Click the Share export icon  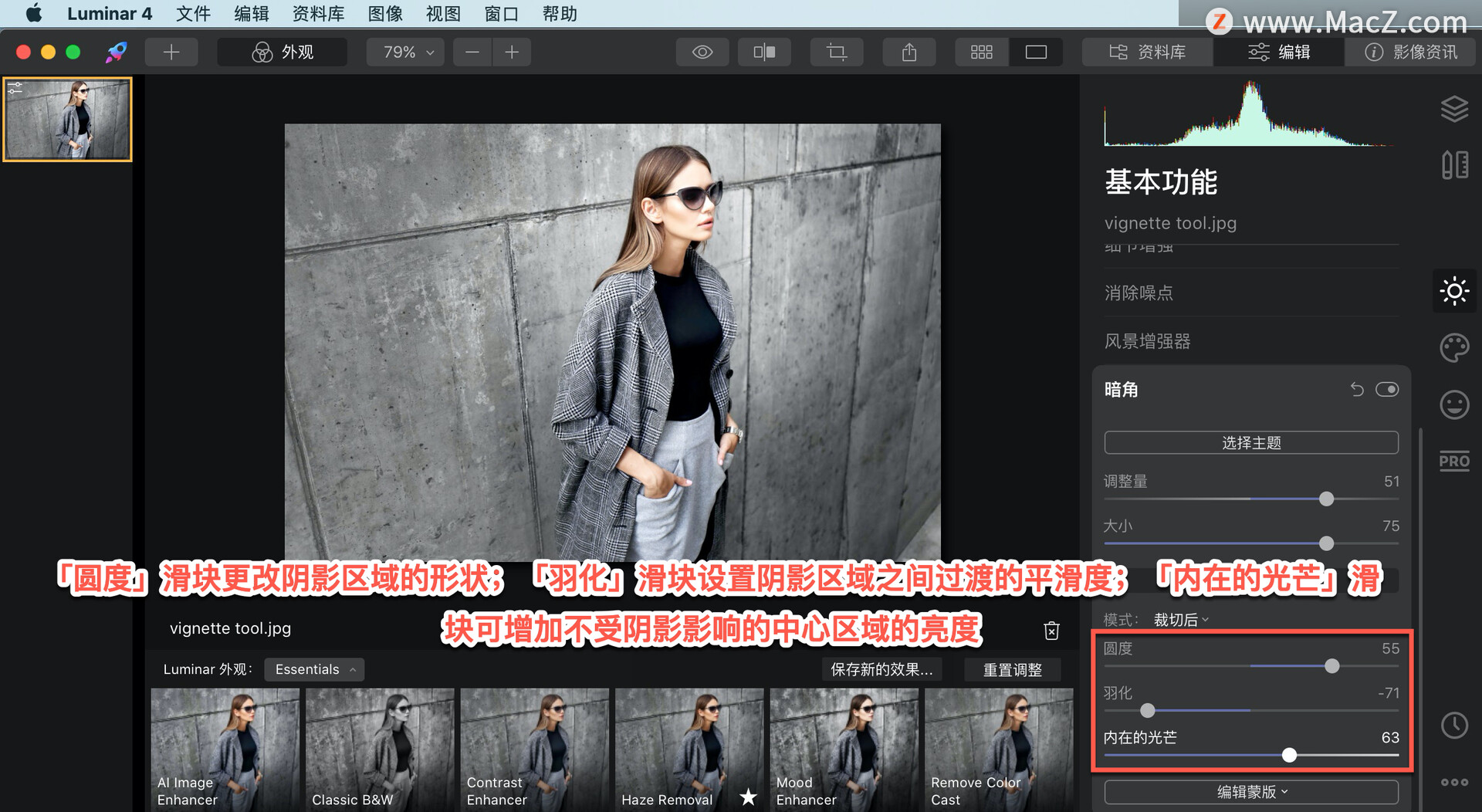point(909,52)
